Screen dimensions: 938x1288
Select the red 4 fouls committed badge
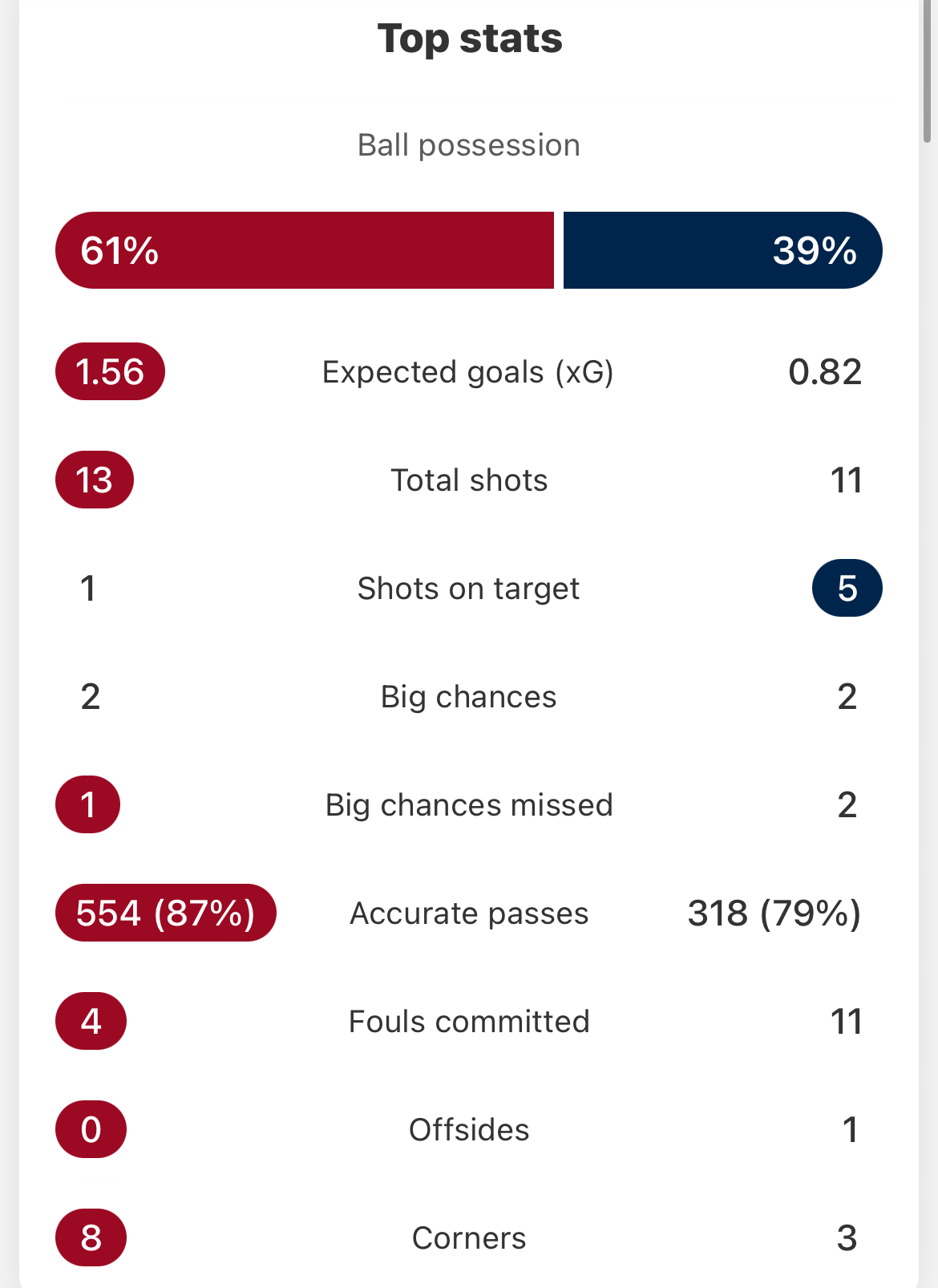91,1021
